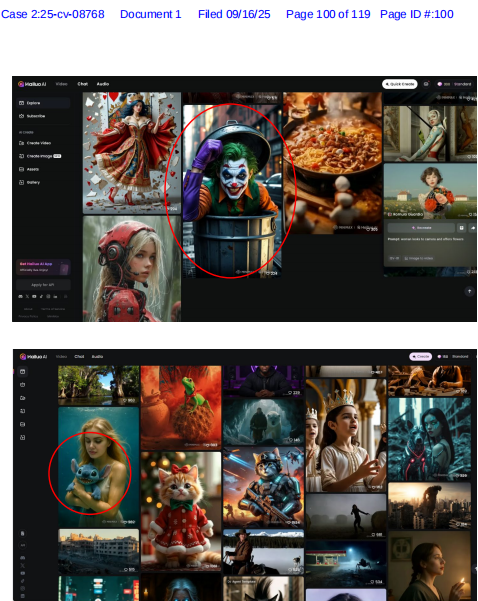The image size is (478, 601).
Task: Click Create Image icon in lower collapsed sidebar
Action: (x=22, y=411)
